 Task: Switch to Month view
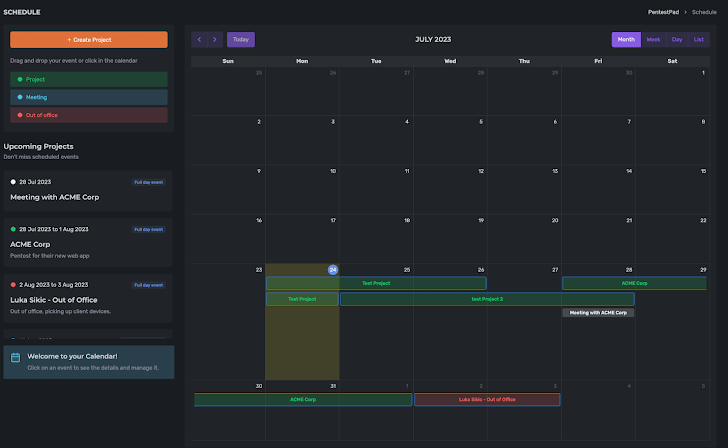[626, 40]
